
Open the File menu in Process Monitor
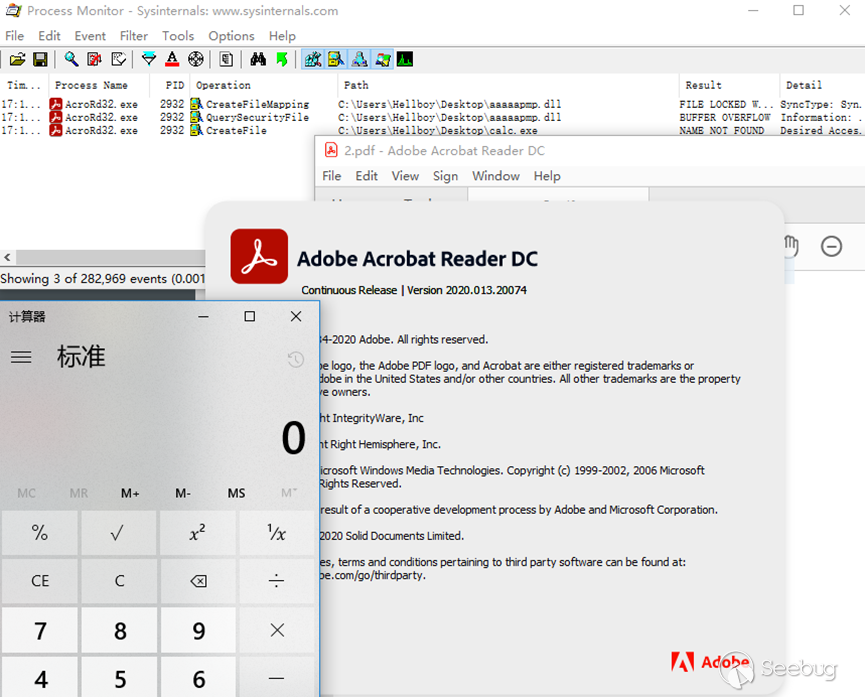pos(14,36)
